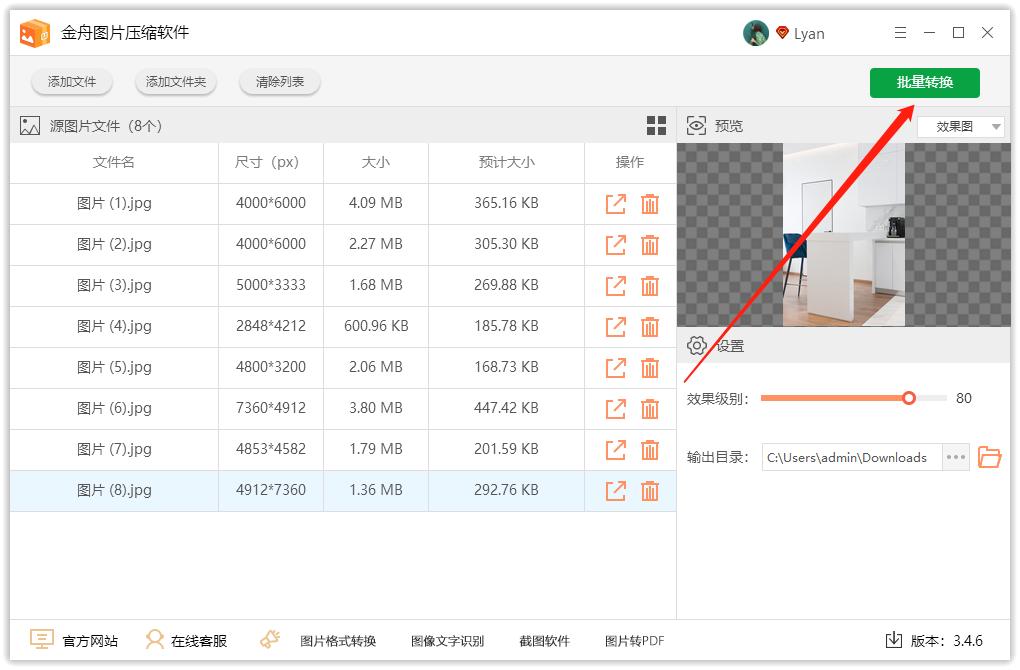Click 添加文件夹 to add a folder

175,83
